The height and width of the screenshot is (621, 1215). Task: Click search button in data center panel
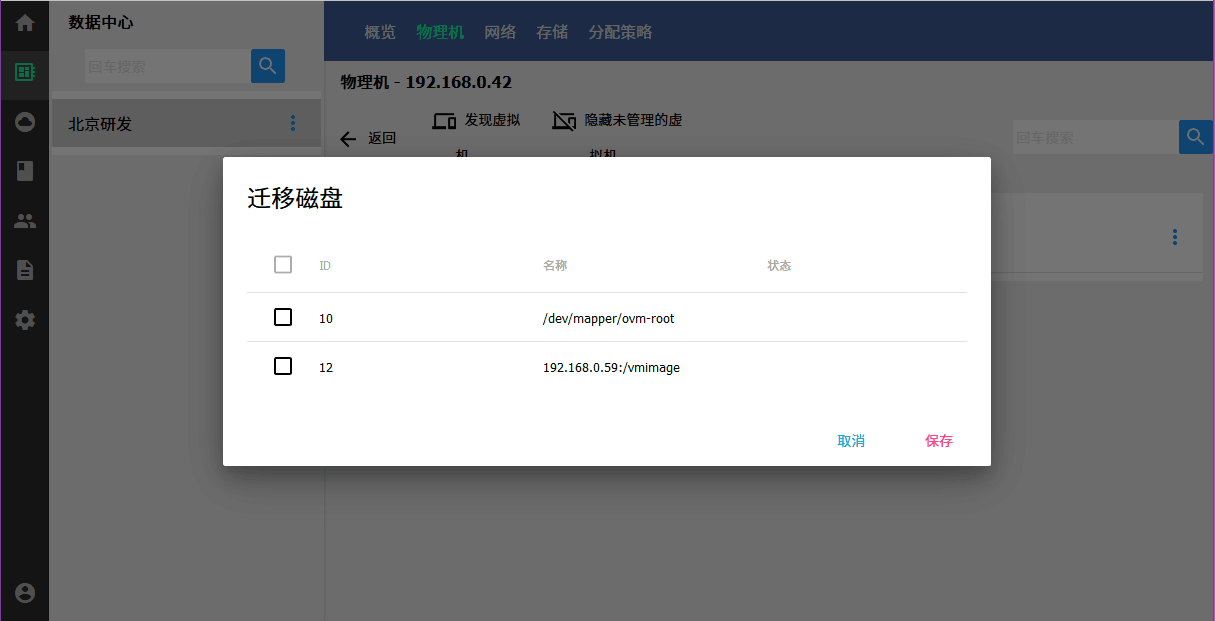(267, 66)
